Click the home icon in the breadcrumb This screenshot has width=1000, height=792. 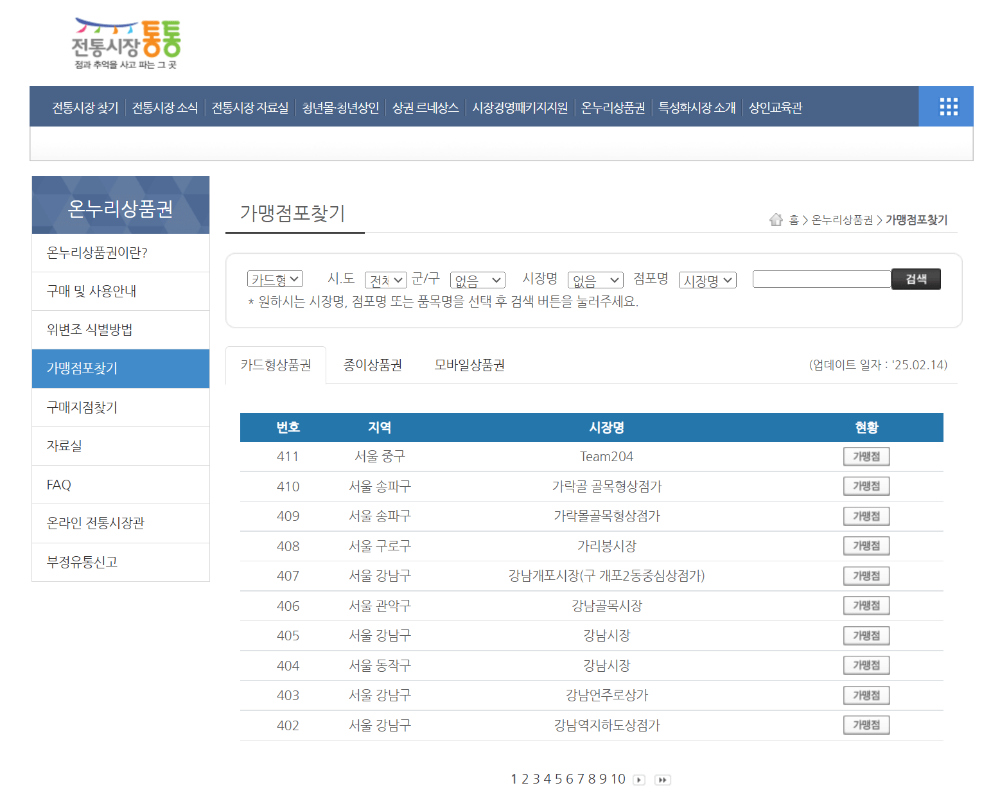774,219
